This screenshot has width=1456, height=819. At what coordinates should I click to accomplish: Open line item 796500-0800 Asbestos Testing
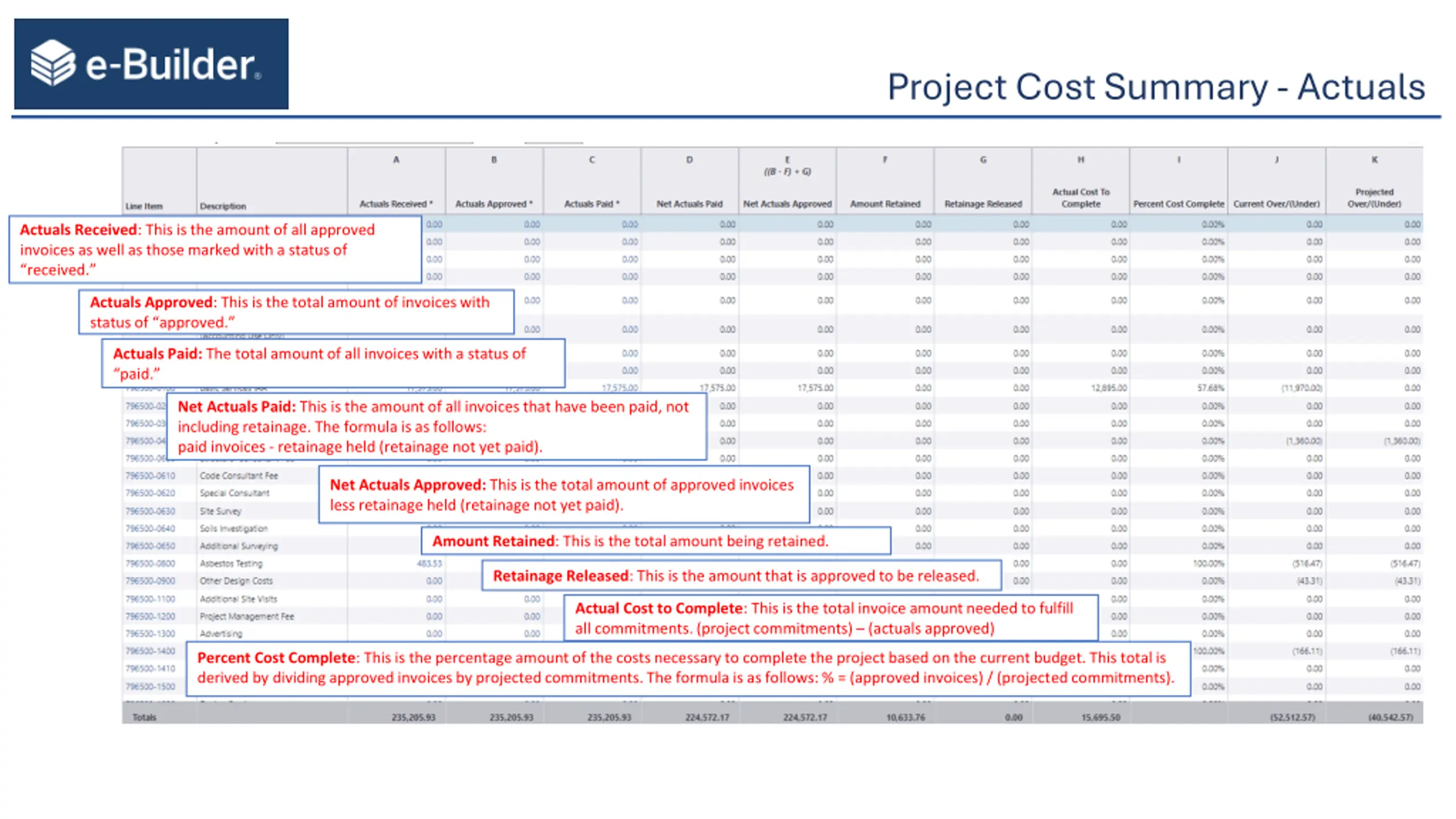tap(150, 563)
